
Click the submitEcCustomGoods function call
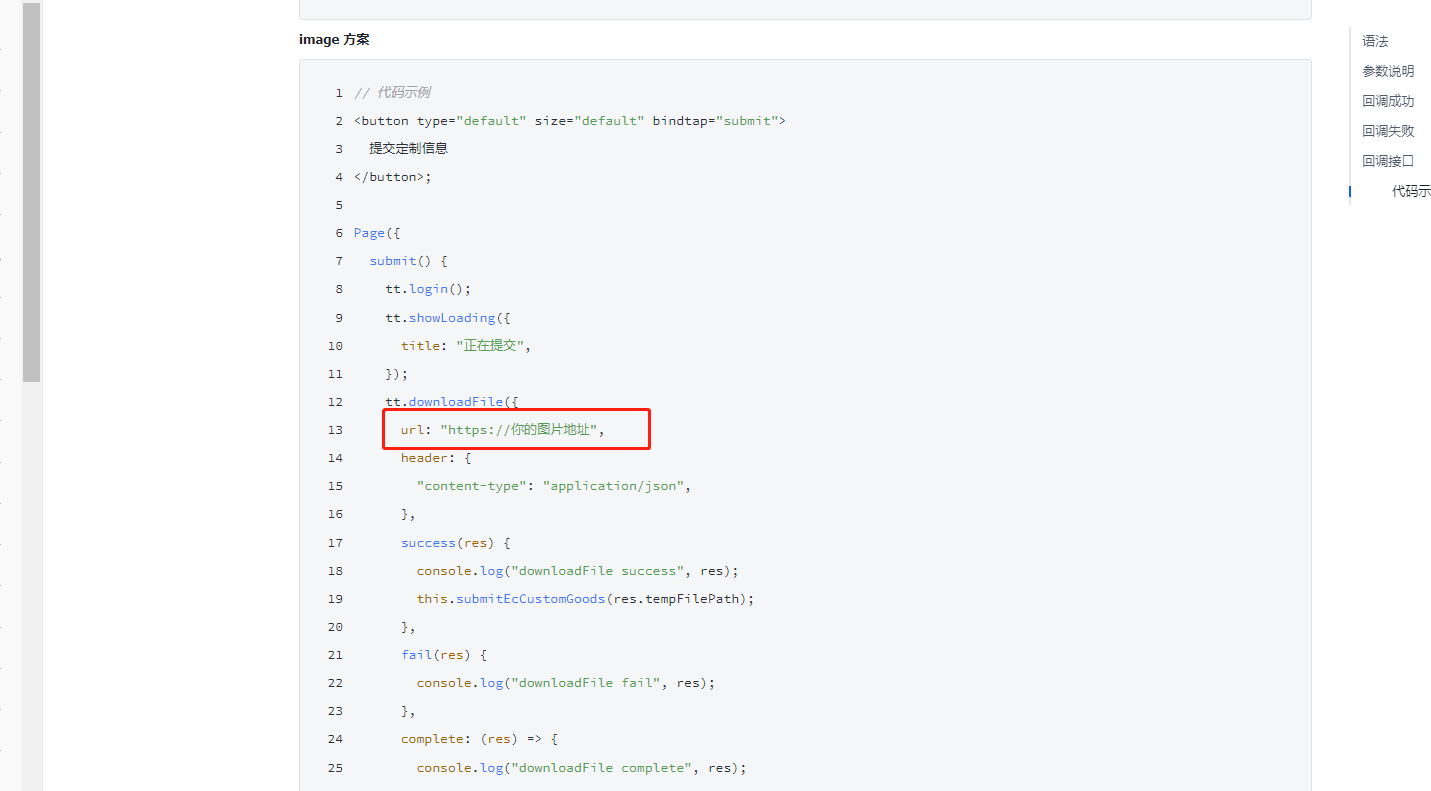click(x=530, y=599)
